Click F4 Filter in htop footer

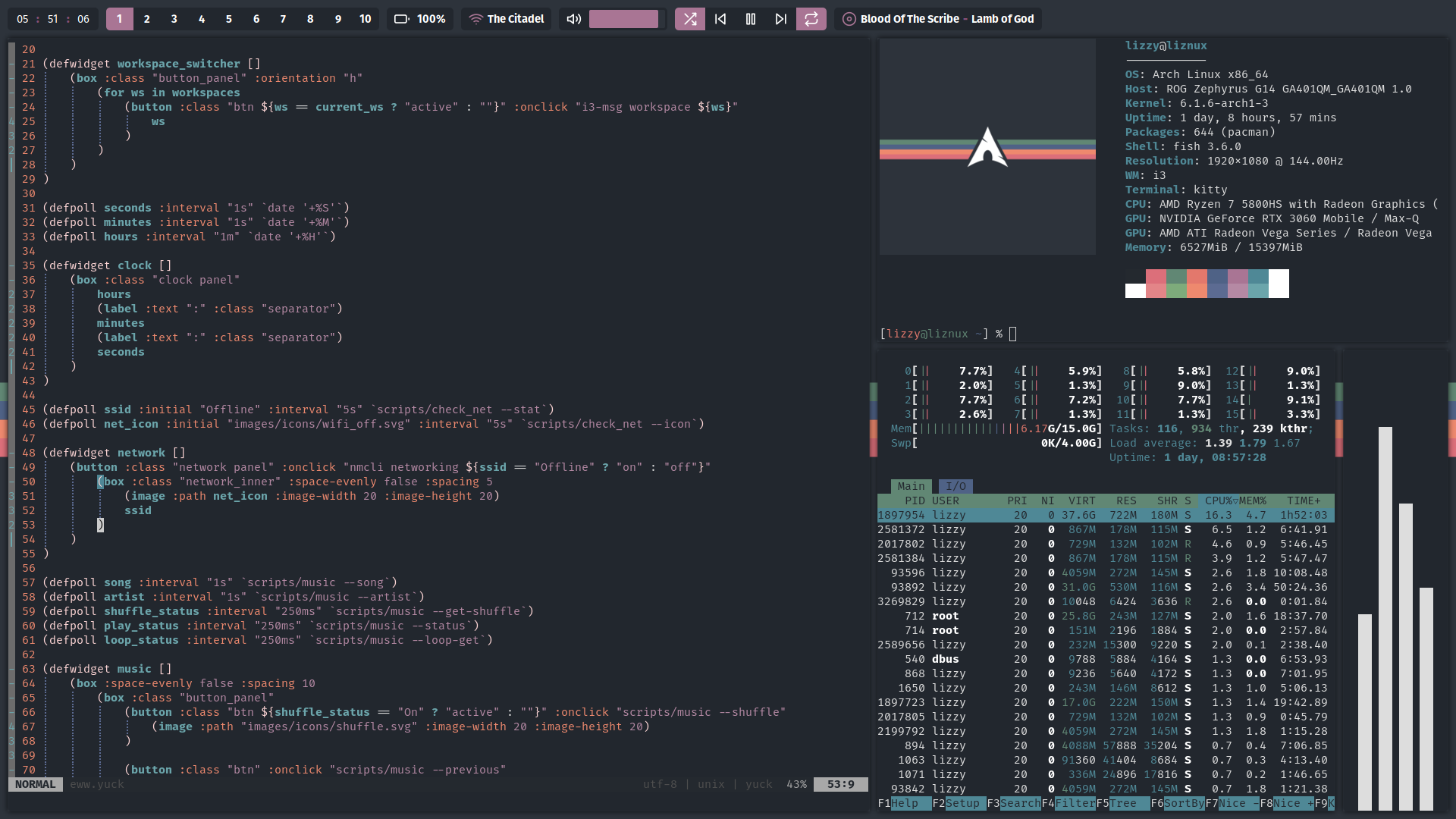point(1075,803)
